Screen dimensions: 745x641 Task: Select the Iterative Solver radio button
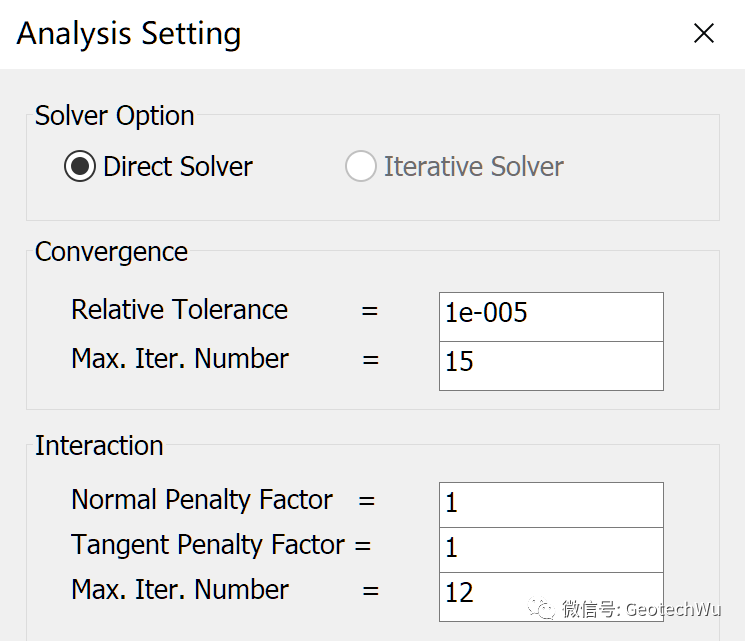coord(360,166)
